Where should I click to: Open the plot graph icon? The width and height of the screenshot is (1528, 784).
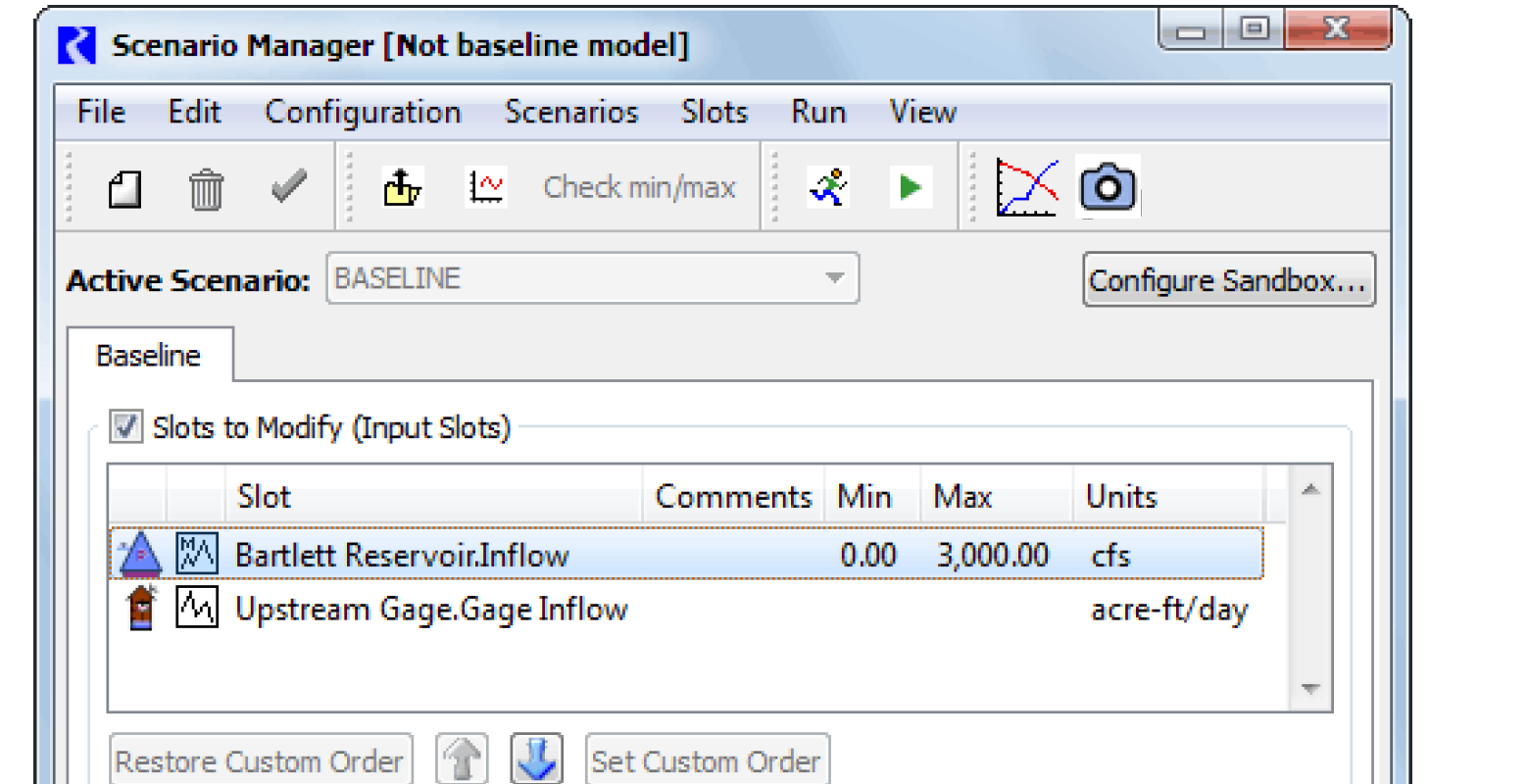pos(1026,187)
